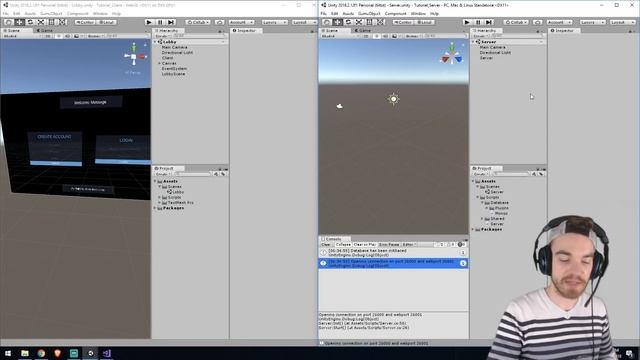
Task: Select the Scale tool in Server window
Action: (359, 22)
